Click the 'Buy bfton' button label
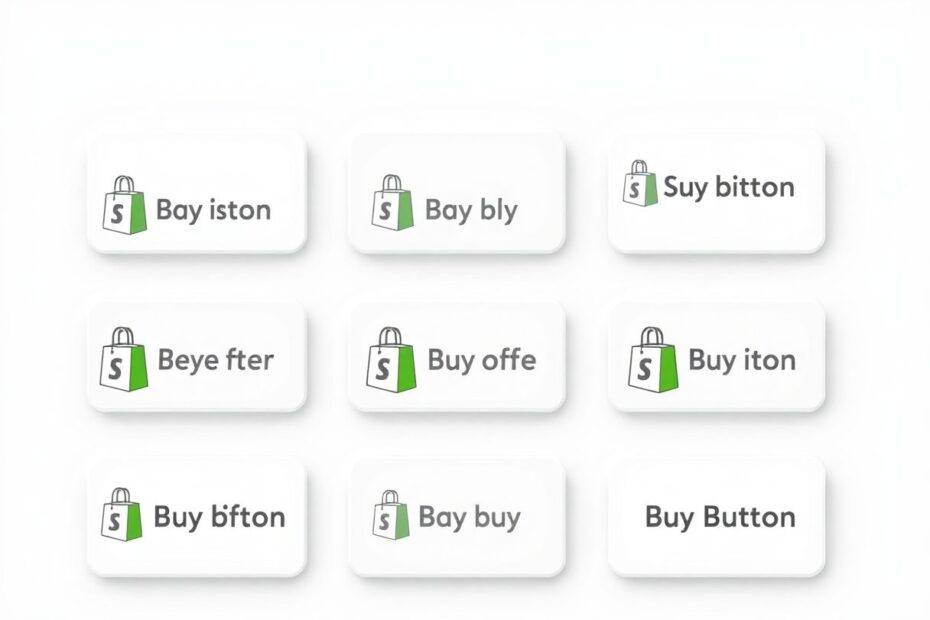The height and width of the screenshot is (620, 930). pyautogui.click(x=219, y=517)
